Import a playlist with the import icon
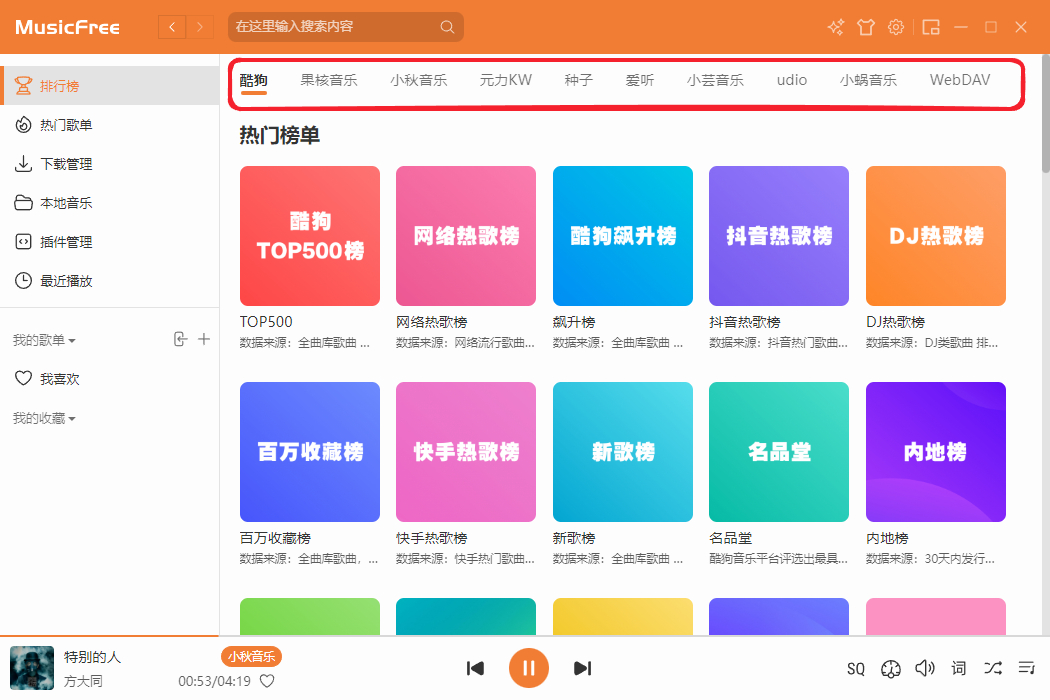Image resolution: width=1050 pixels, height=700 pixels. click(180, 340)
